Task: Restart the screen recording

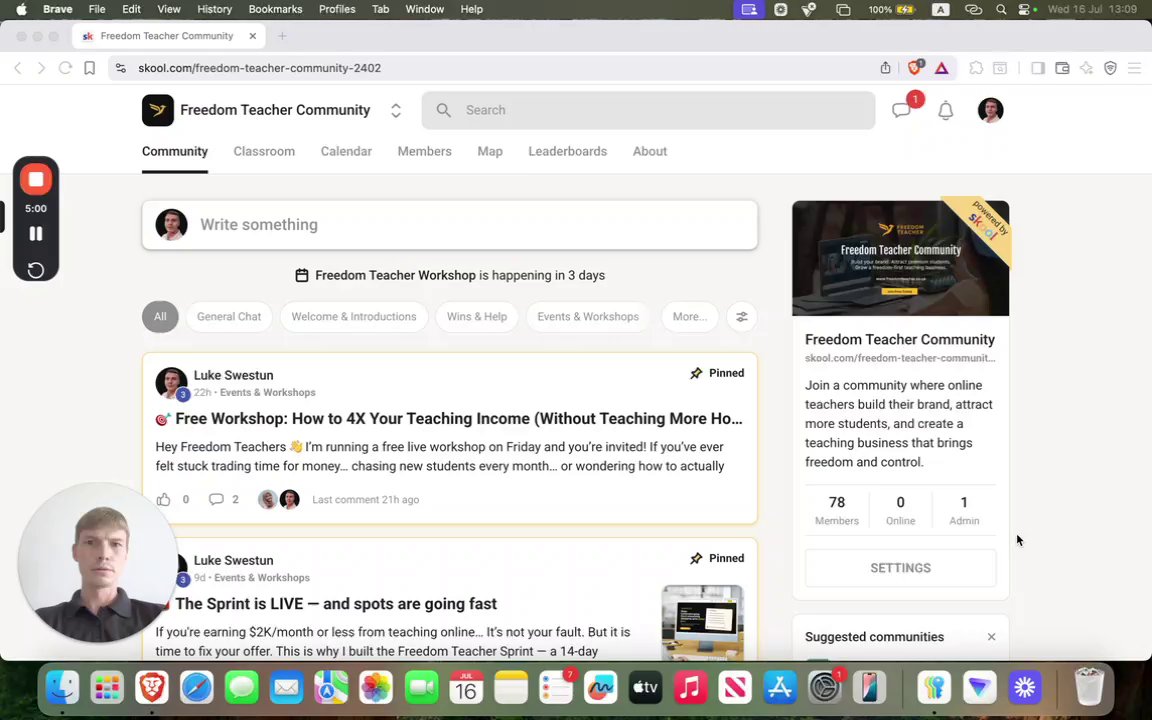Action: (x=35, y=270)
